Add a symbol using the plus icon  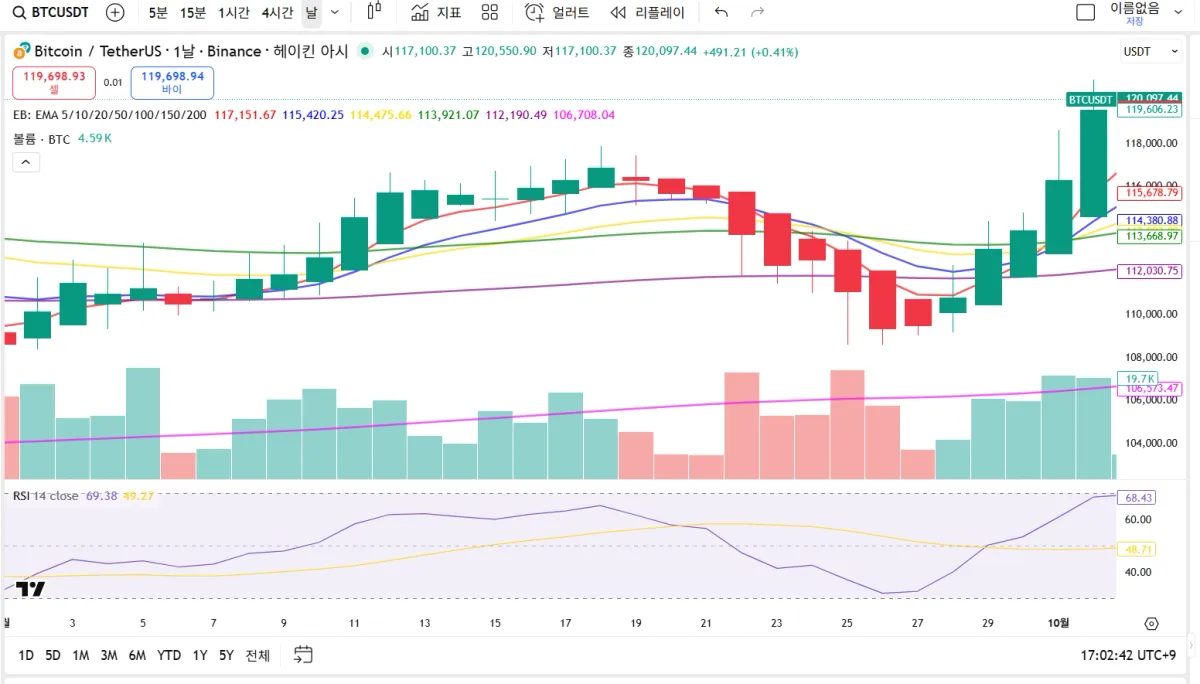tap(115, 13)
